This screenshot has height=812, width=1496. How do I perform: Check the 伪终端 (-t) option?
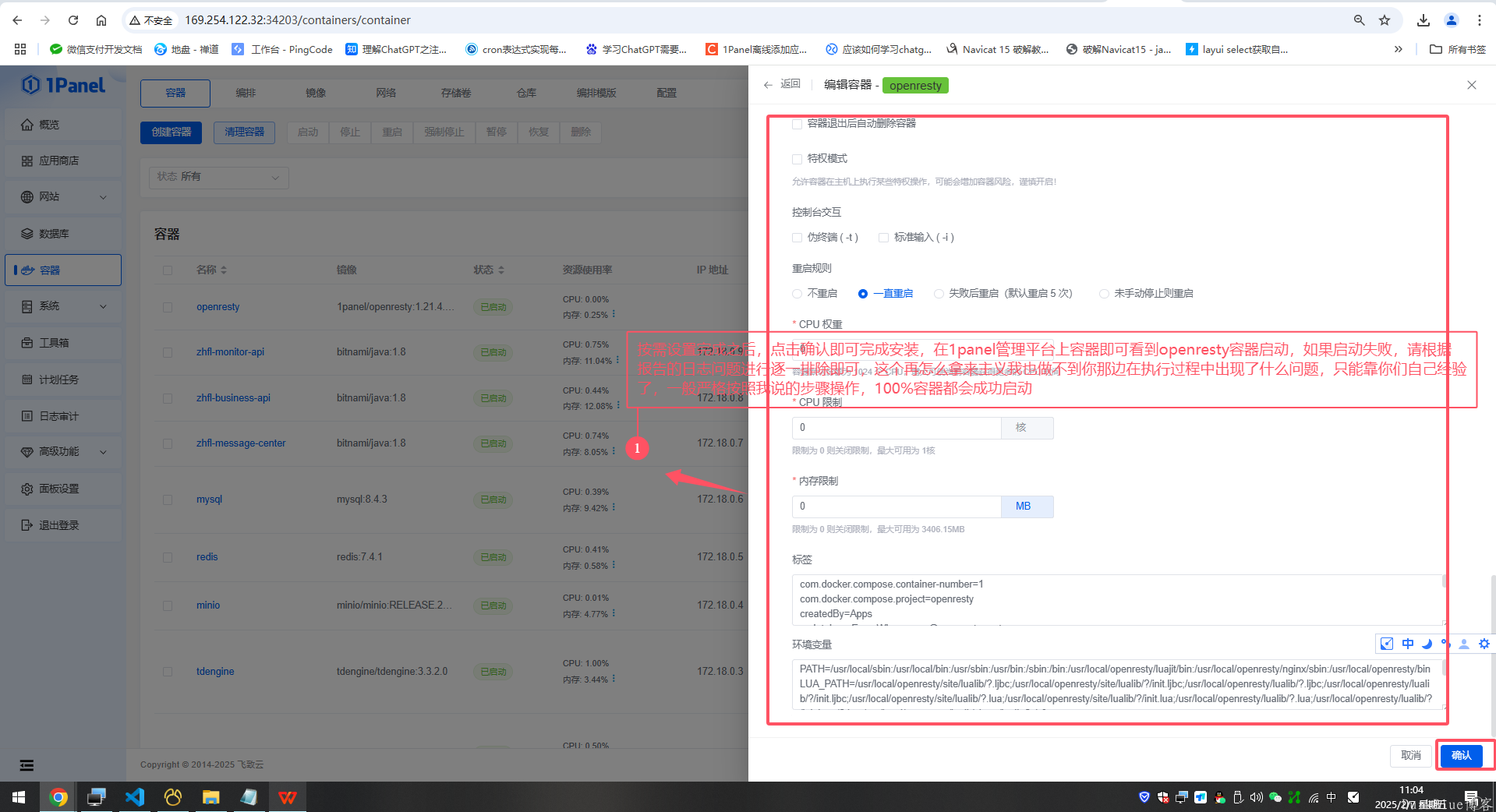pos(797,238)
